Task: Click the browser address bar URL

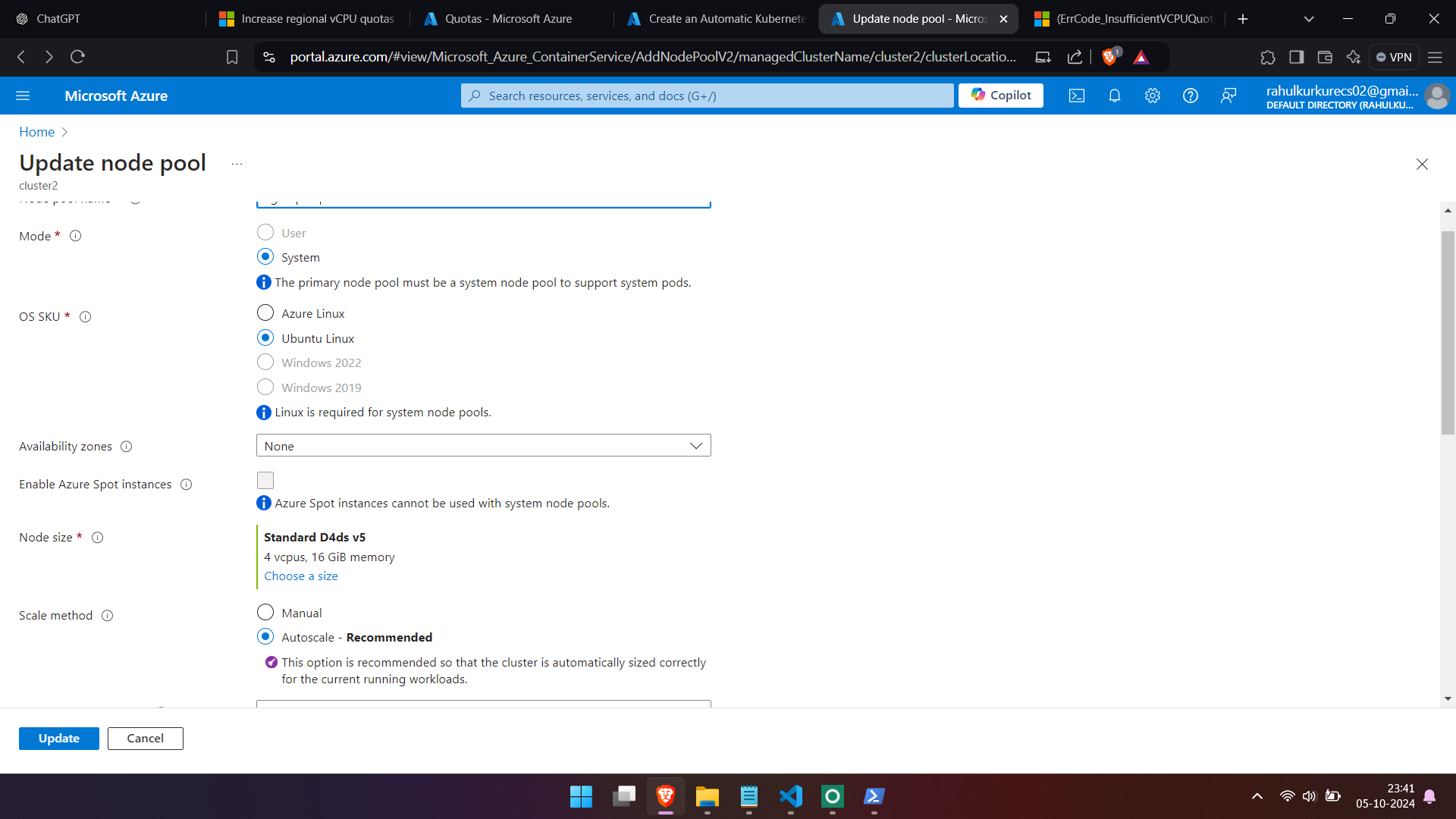Action: point(652,57)
